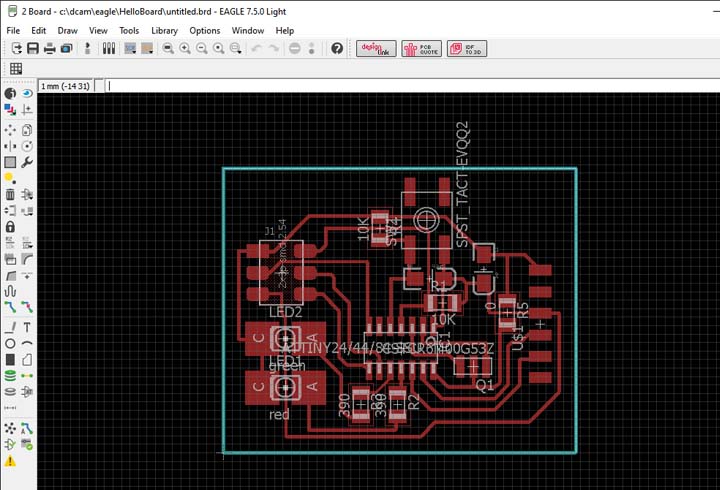Open the CAM processor icon

[67, 48]
